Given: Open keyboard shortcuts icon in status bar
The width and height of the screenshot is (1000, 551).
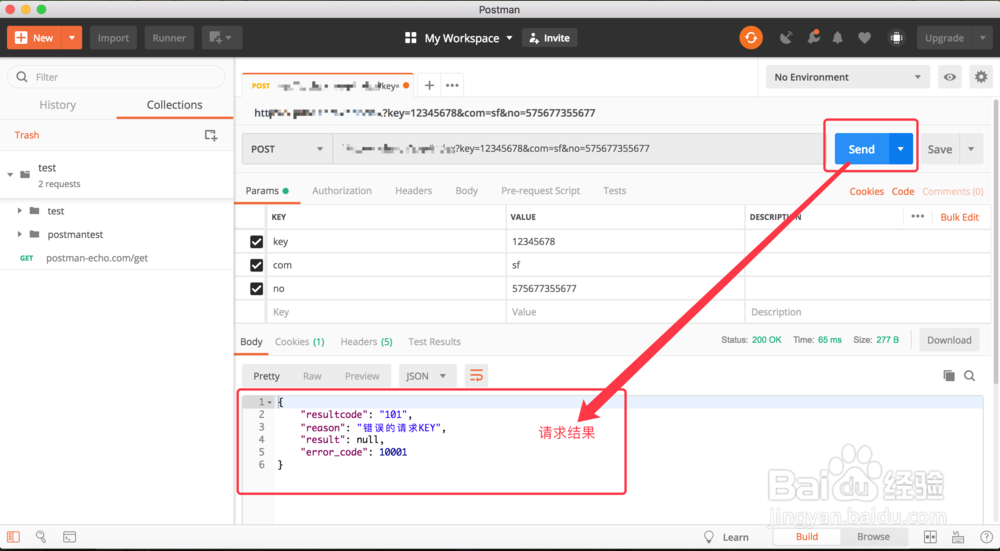Looking at the screenshot, I should [958, 536].
